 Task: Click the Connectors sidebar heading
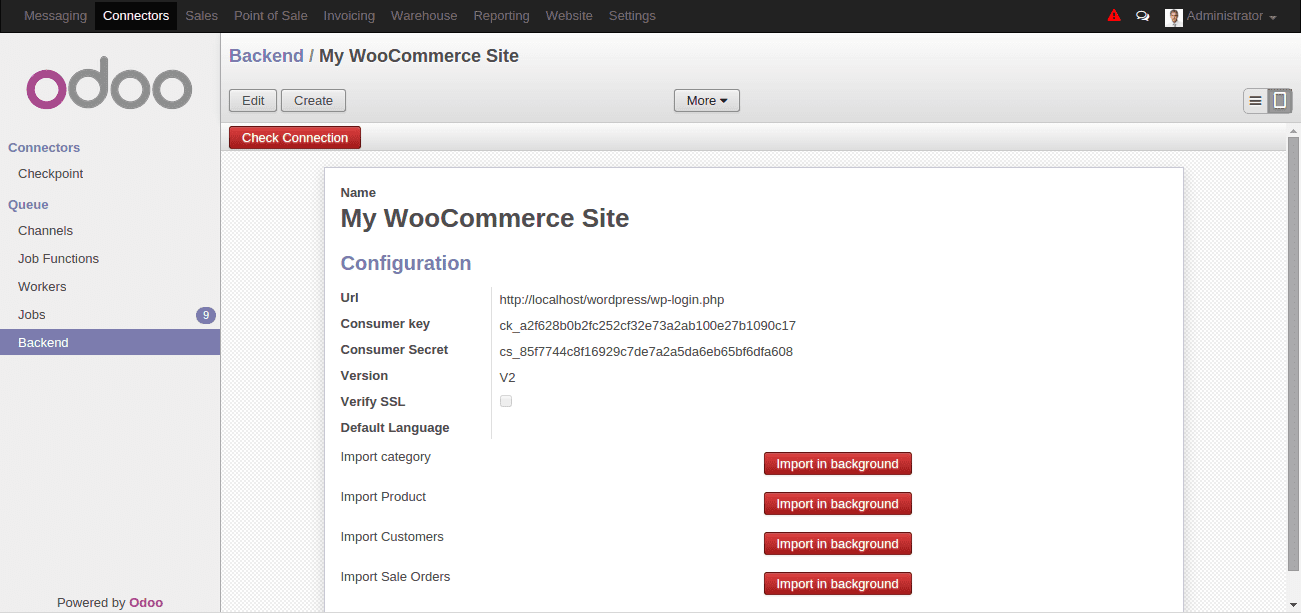point(44,148)
